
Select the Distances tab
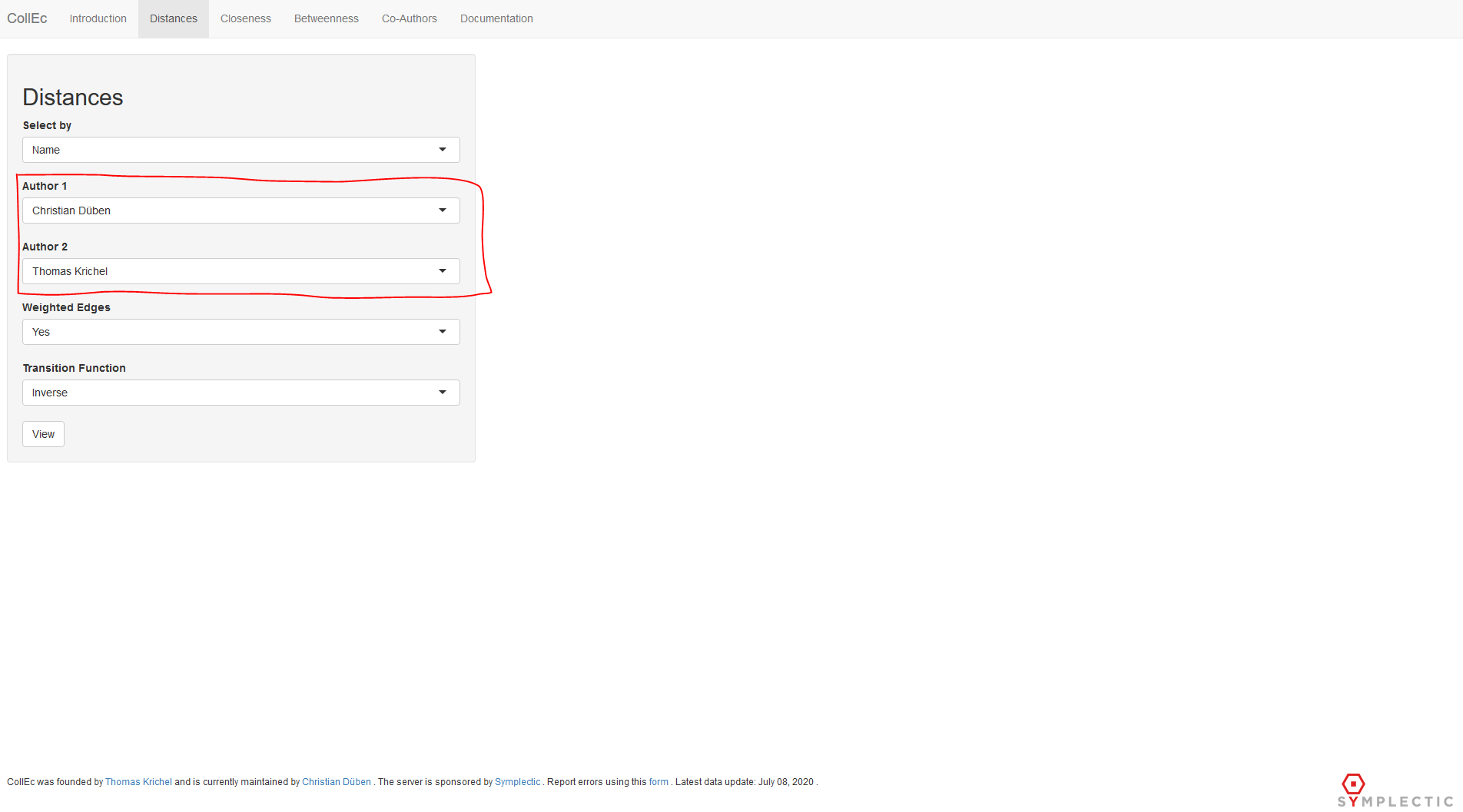(173, 18)
